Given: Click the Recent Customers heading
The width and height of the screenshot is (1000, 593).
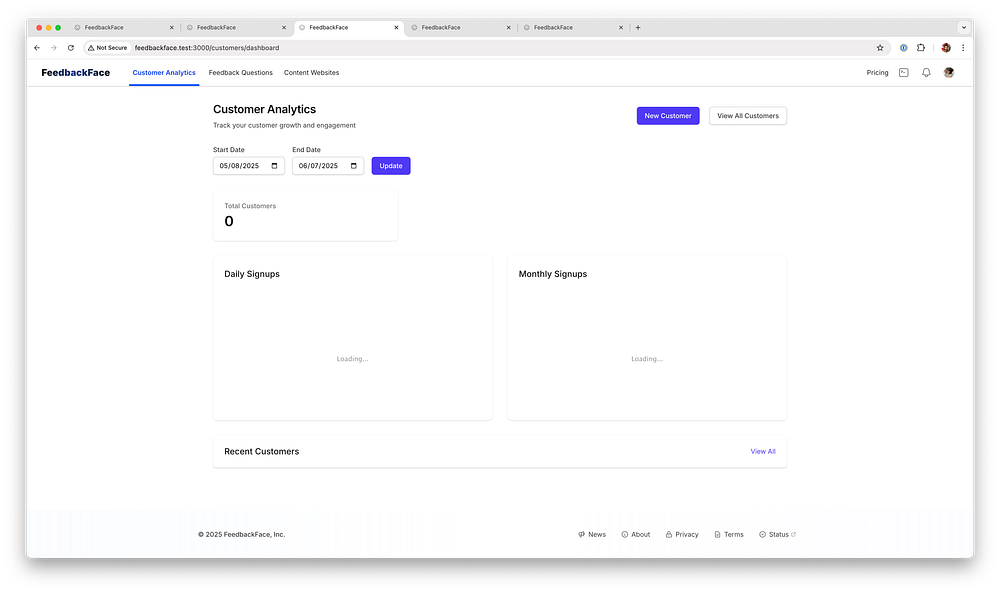Looking at the screenshot, I should (261, 451).
